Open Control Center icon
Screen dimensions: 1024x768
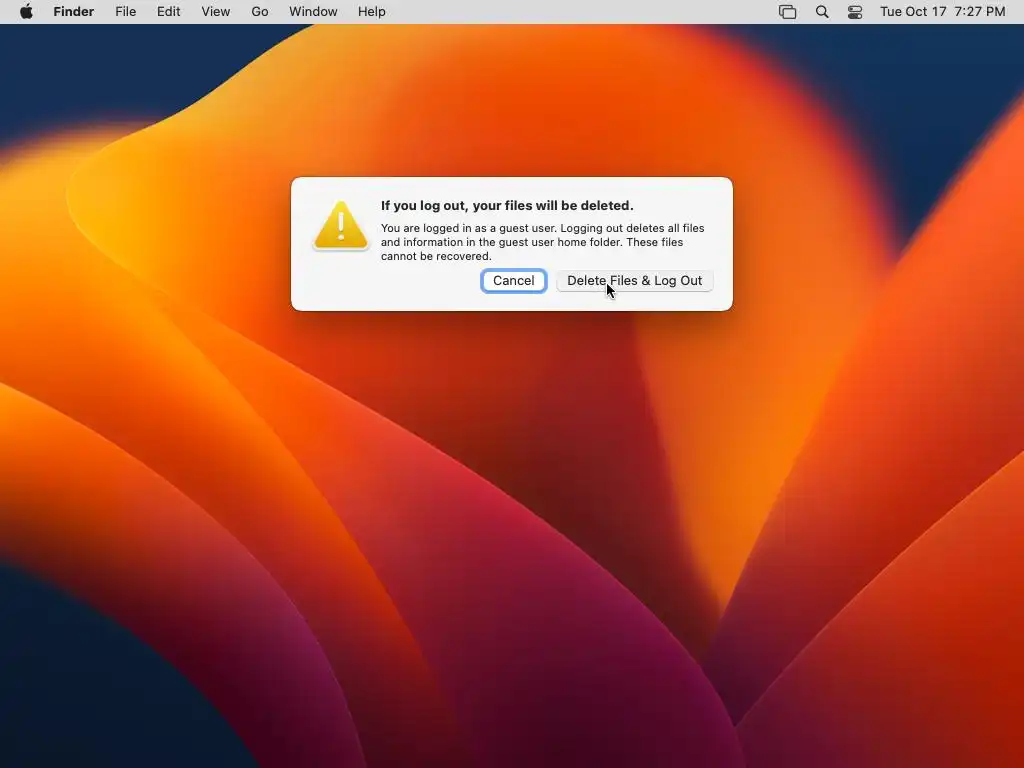[x=855, y=12]
